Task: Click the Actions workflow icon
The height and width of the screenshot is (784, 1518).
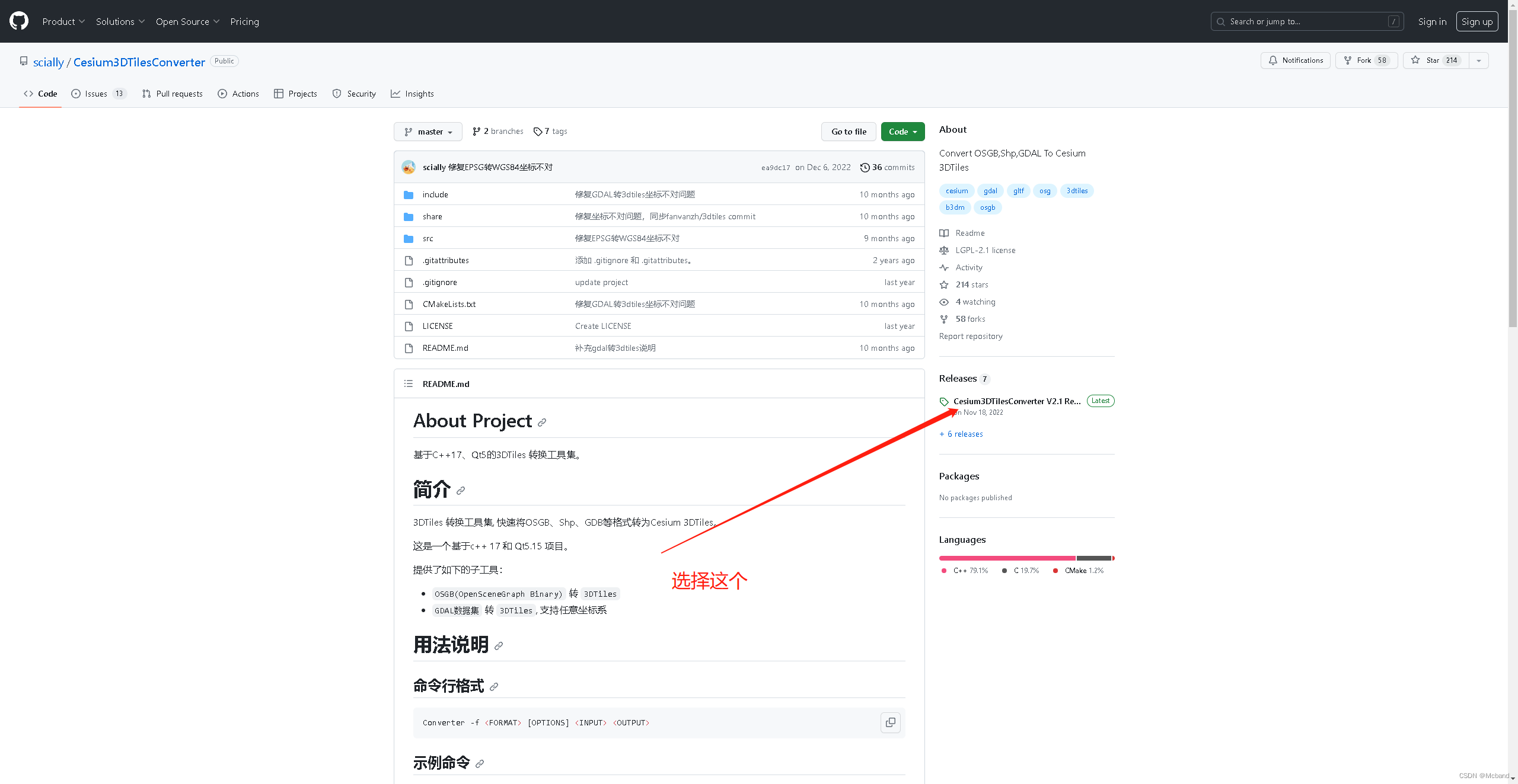Action: pyautogui.click(x=221, y=93)
